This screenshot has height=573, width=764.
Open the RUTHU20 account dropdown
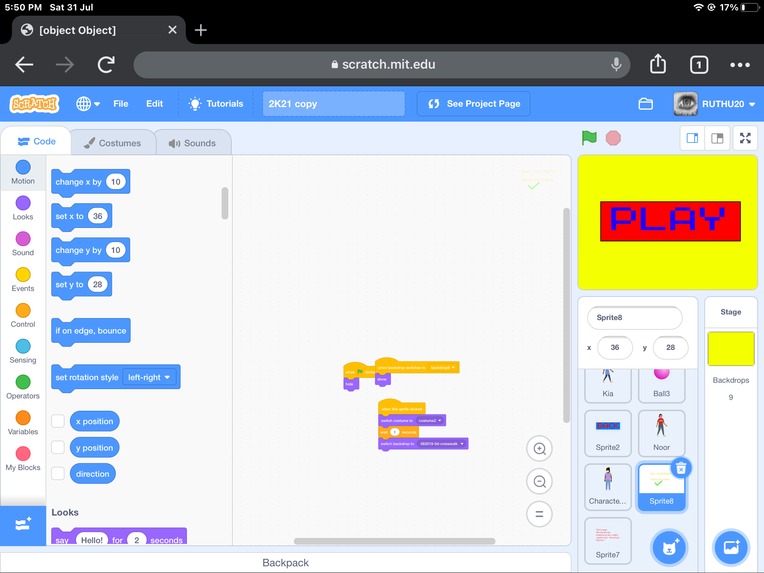(714, 104)
